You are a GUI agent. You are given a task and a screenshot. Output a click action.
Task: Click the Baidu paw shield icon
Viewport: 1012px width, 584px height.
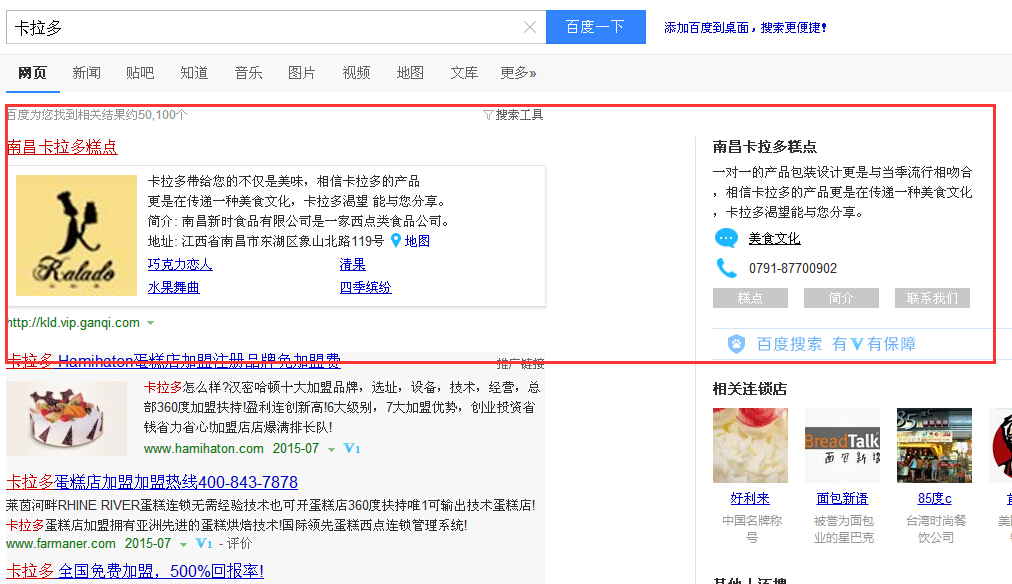pos(736,344)
